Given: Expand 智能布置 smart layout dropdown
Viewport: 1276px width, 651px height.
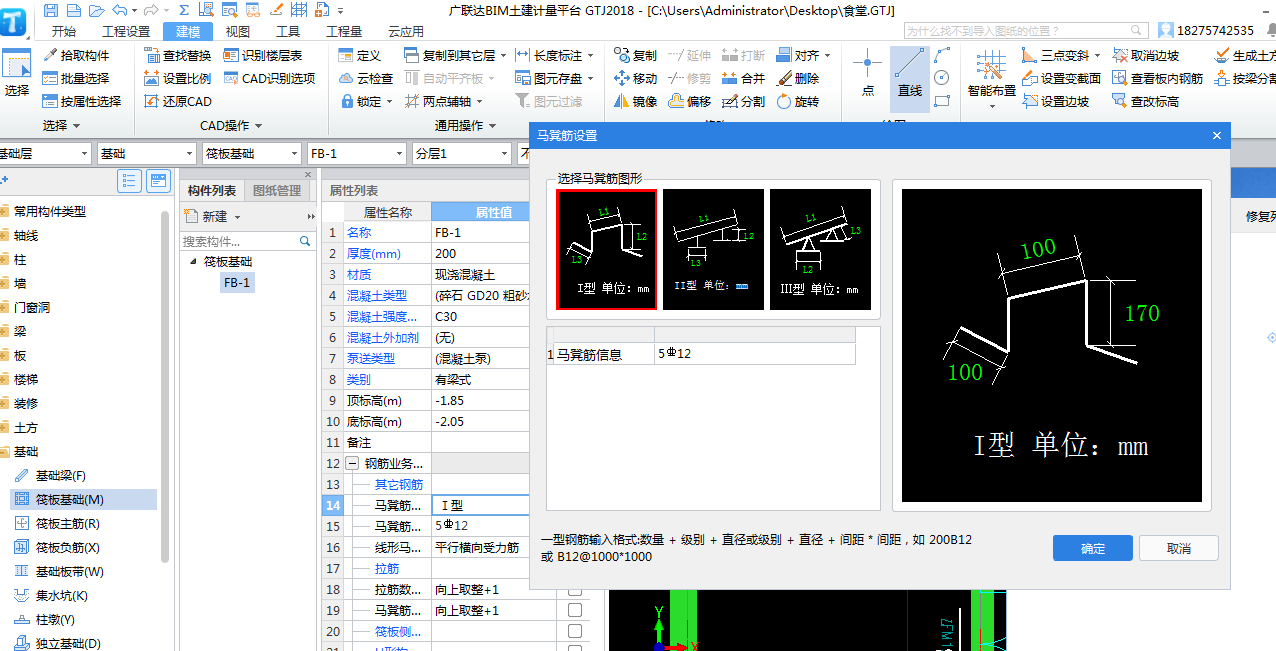Looking at the screenshot, I should [x=992, y=105].
